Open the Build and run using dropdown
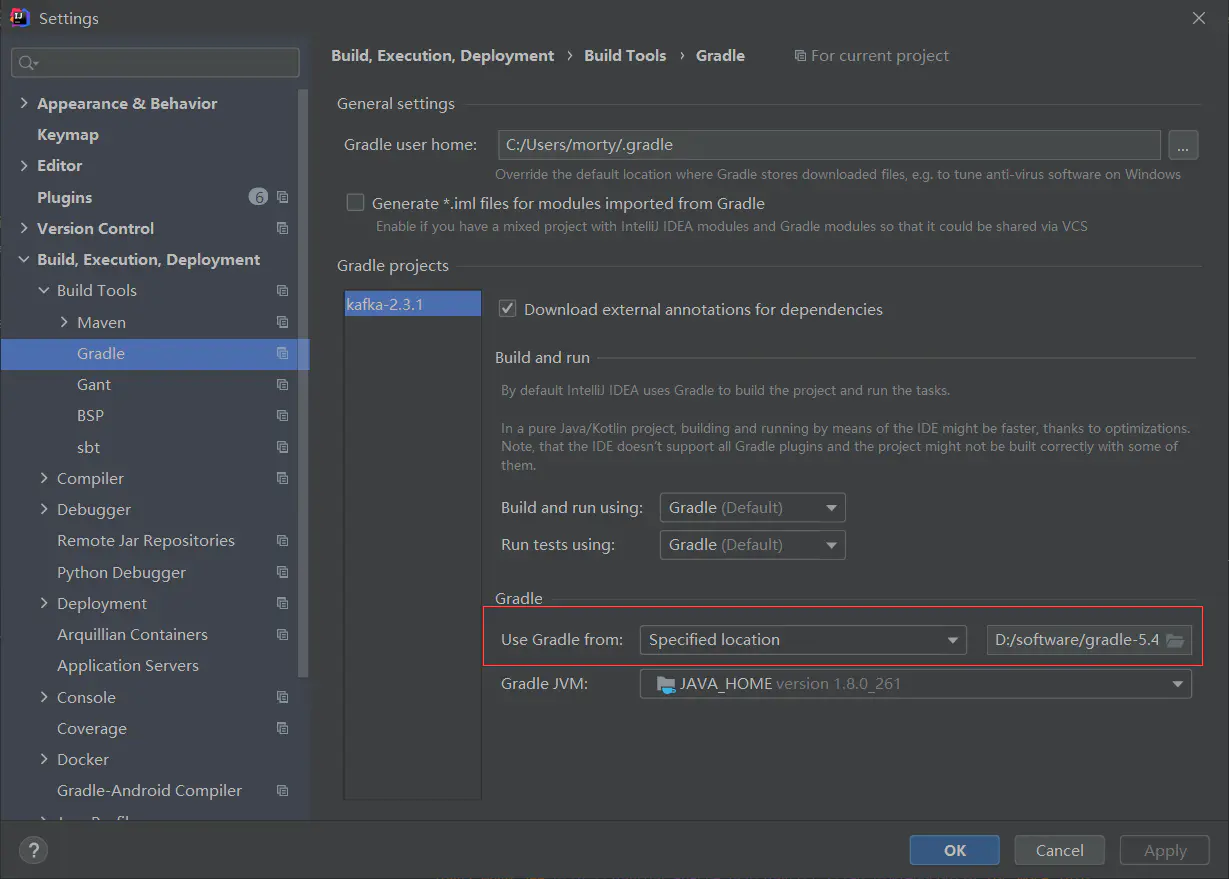This screenshot has width=1229, height=879. tap(753, 508)
